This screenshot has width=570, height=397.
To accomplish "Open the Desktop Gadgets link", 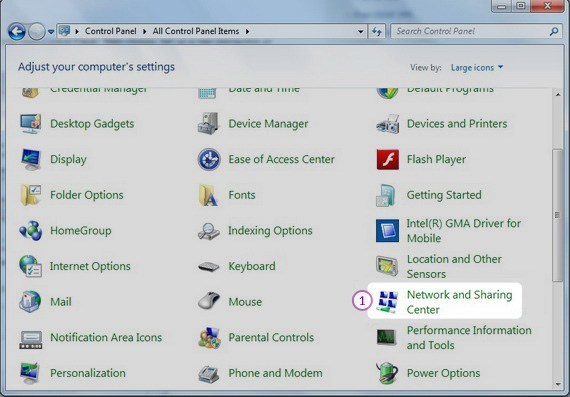I will coord(92,124).
